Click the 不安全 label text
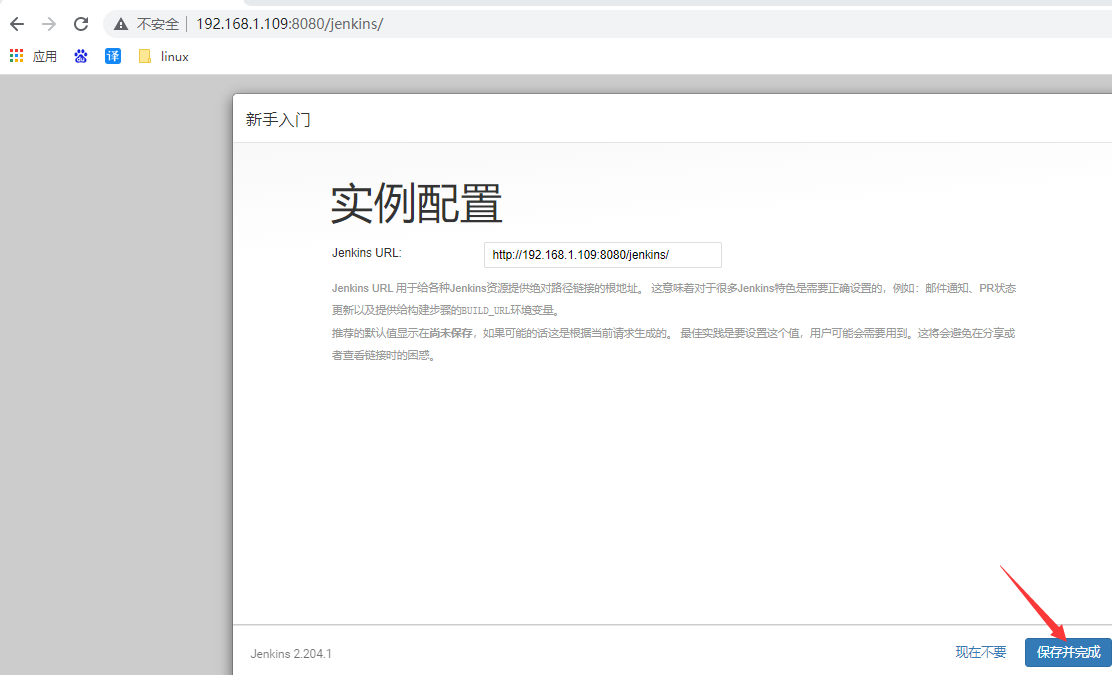This screenshot has width=1112, height=675. (157, 24)
